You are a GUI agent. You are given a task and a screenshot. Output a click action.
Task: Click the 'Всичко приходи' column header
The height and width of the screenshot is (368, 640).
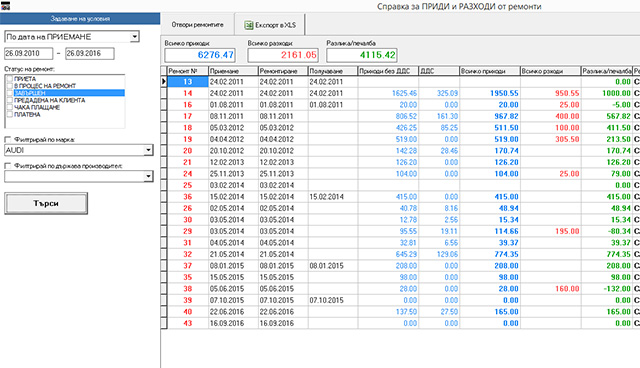click(490, 71)
